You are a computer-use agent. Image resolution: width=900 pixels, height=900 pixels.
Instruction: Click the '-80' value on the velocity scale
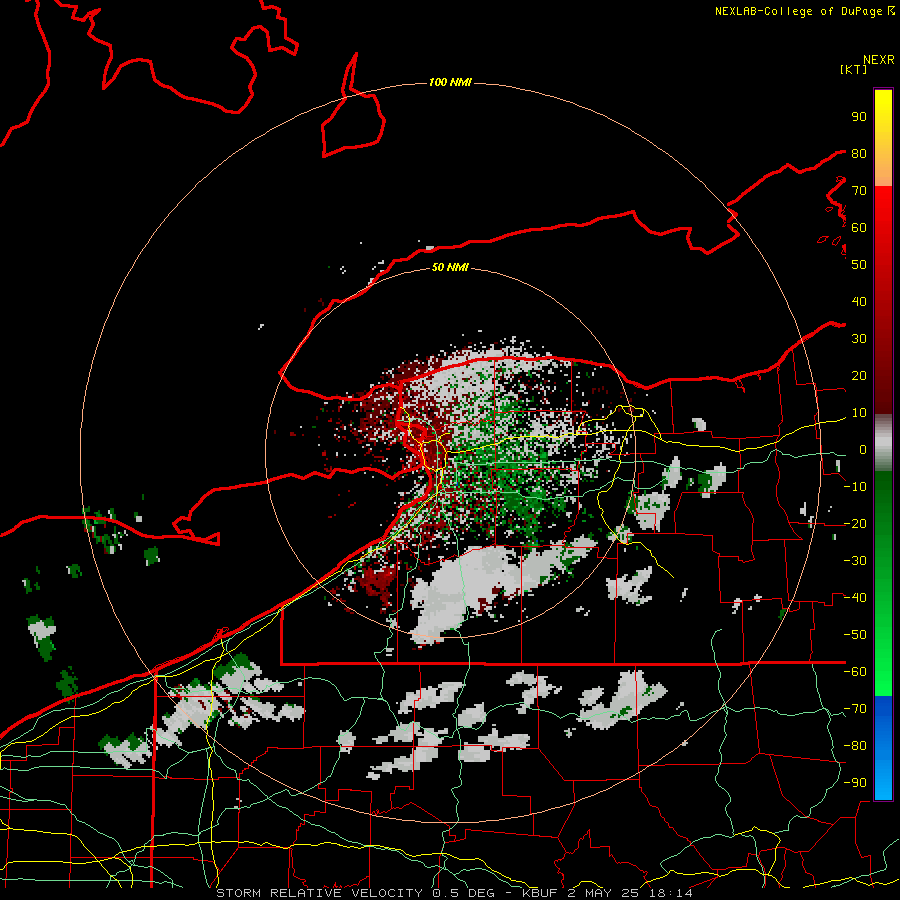[x=855, y=746]
